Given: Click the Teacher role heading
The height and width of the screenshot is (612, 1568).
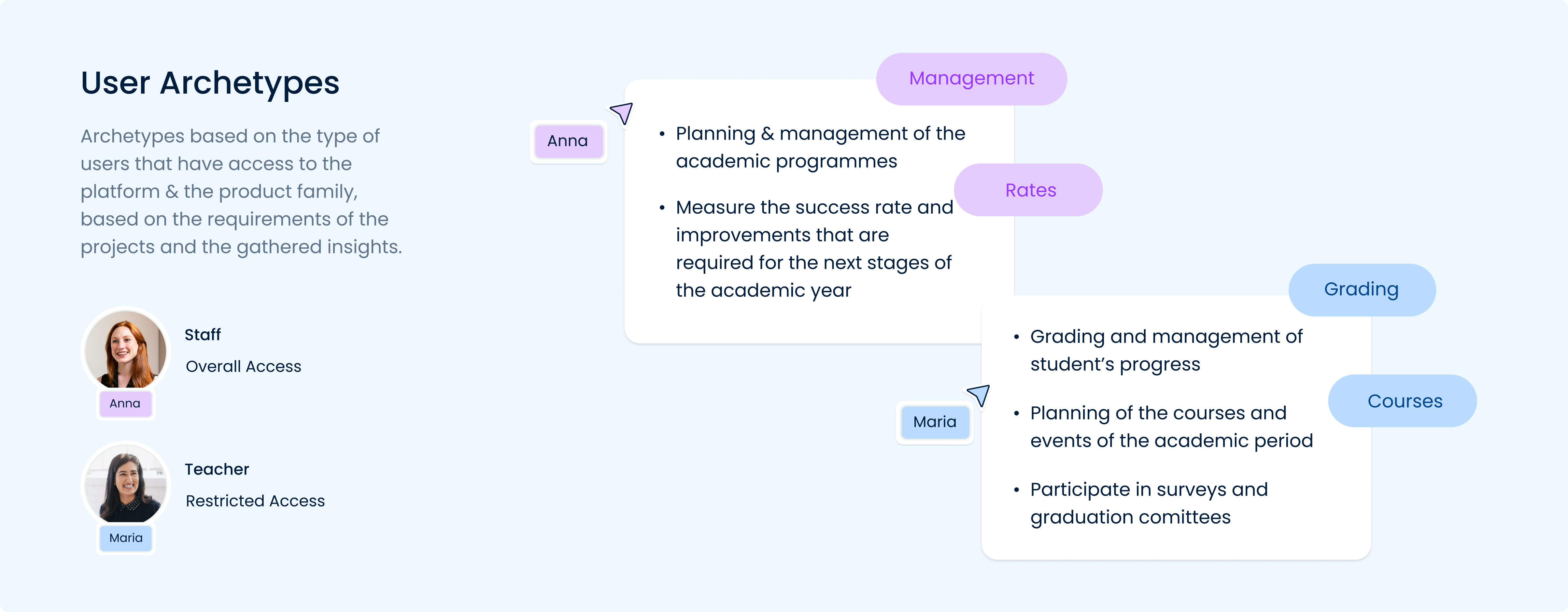Looking at the screenshot, I should tap(217, 470).
